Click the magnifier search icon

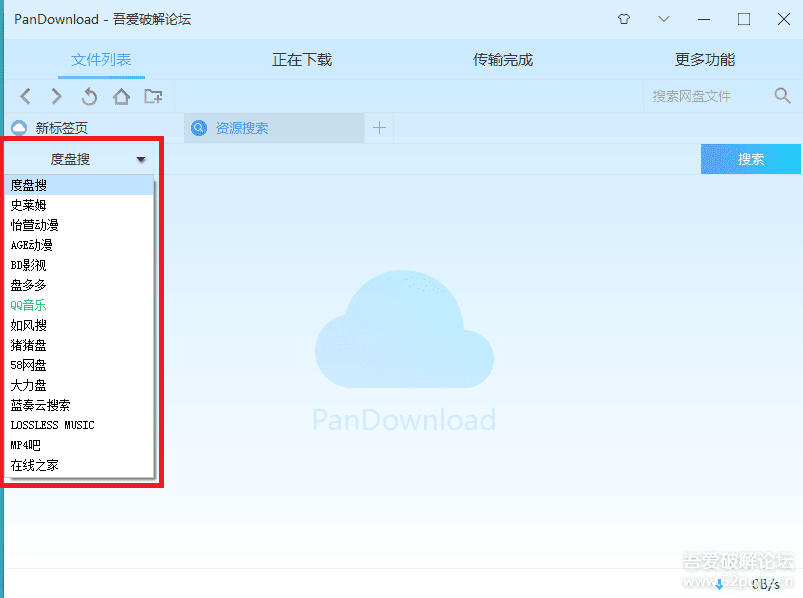pos(782,96)
